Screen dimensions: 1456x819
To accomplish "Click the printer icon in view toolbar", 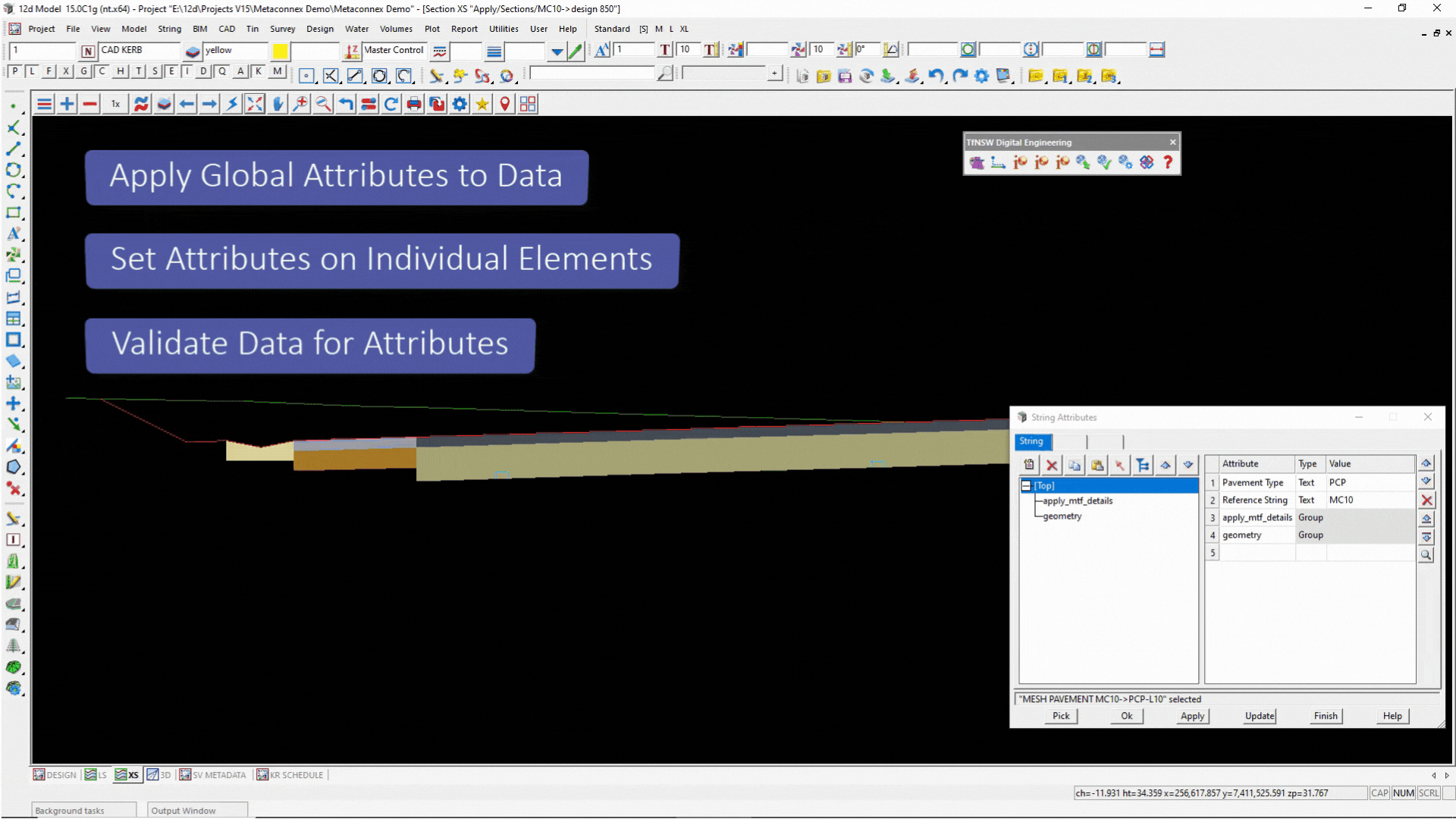I will tap(414, 104).
